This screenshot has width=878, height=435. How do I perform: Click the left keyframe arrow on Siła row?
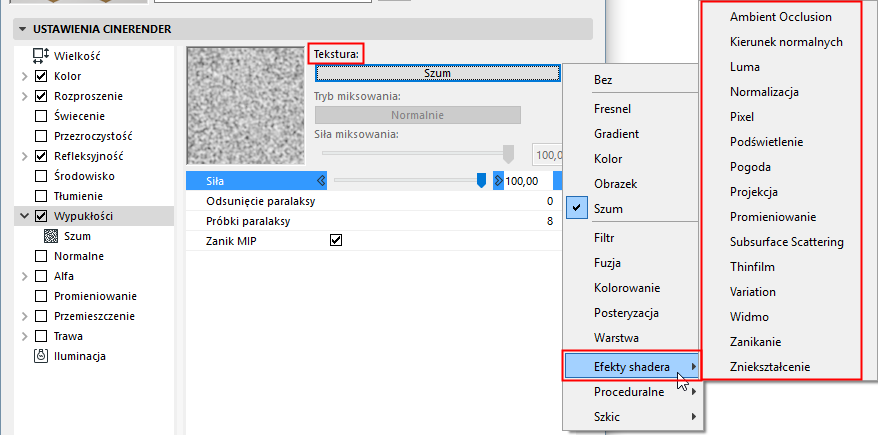click(x=321, y=181)
